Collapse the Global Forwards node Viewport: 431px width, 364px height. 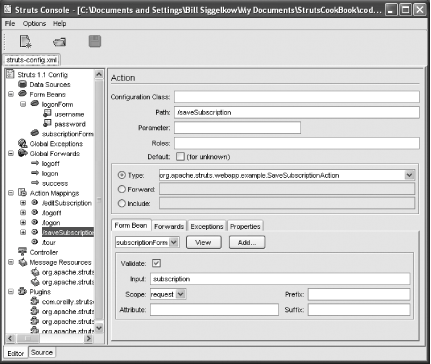[x=11, y=153]
